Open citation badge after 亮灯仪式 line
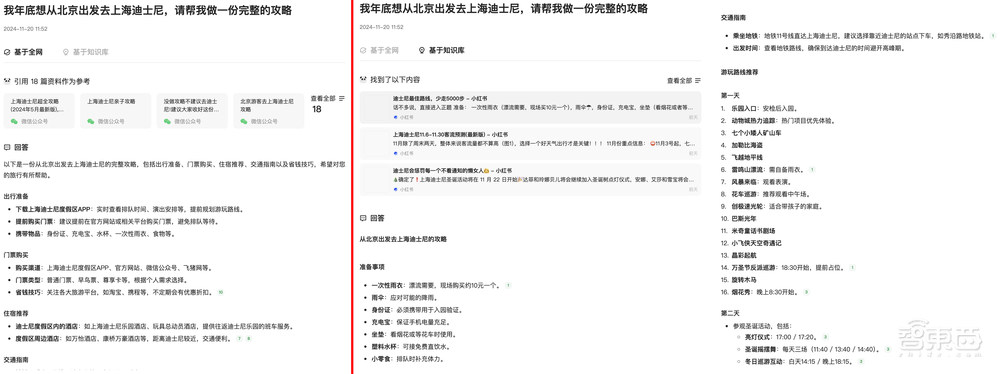This screenshot has height=374, width=1000. point(825,337)
